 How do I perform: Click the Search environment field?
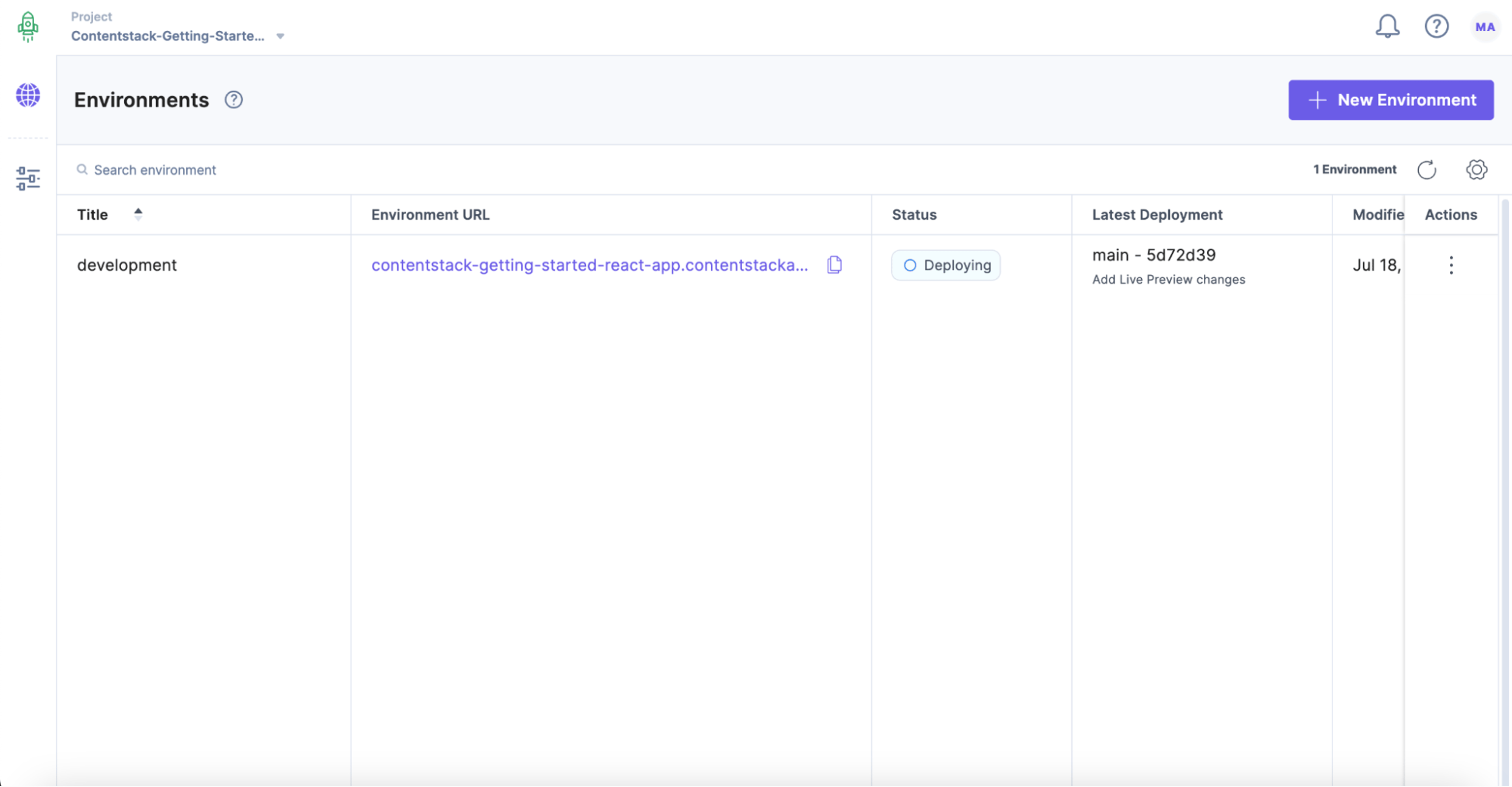pos(155,170)
